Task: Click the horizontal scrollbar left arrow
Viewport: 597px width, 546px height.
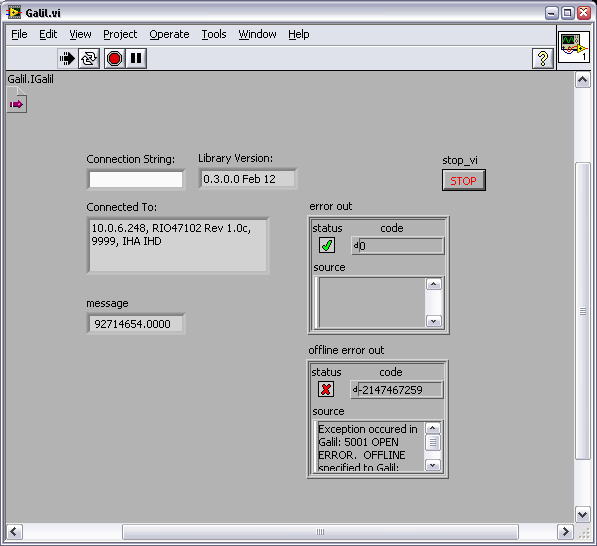Action: pos(14,532)
